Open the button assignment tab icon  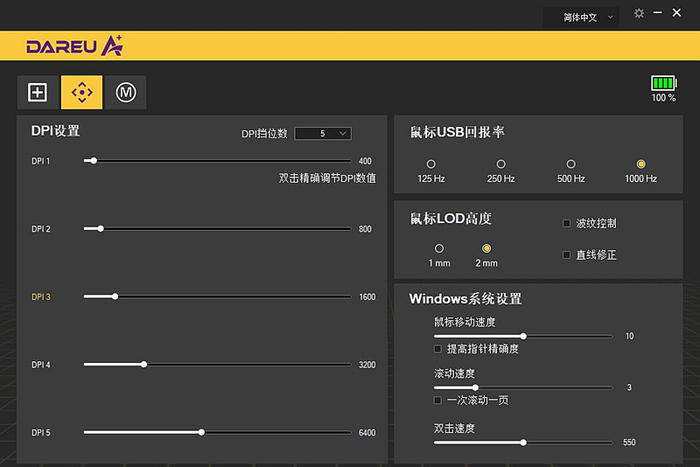pos(38,92)
